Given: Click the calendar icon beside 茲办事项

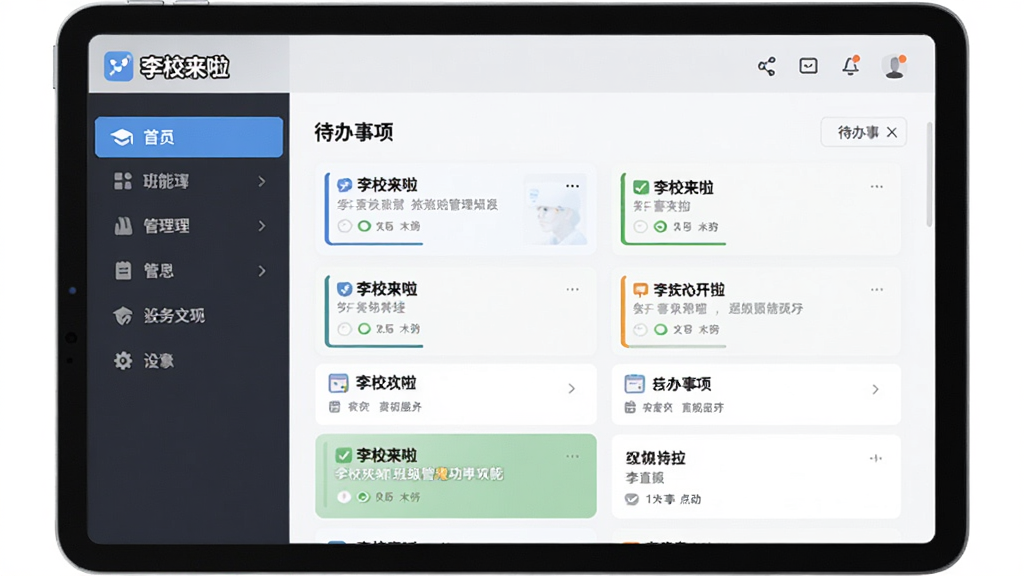Looking at the screenshot, I should tap(634, 384).
